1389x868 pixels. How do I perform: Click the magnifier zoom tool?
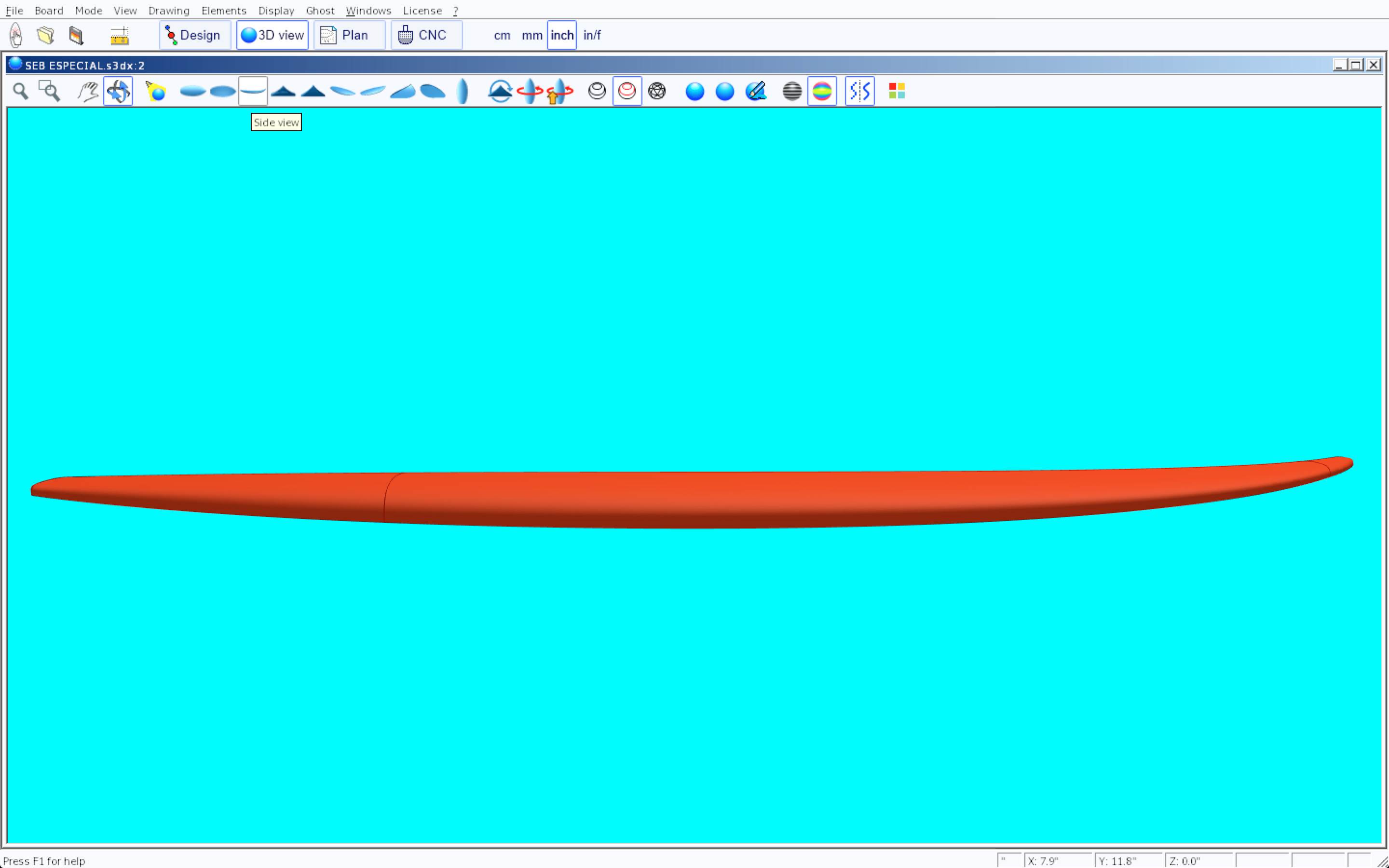pyautogui.click(x=21, y=91)
